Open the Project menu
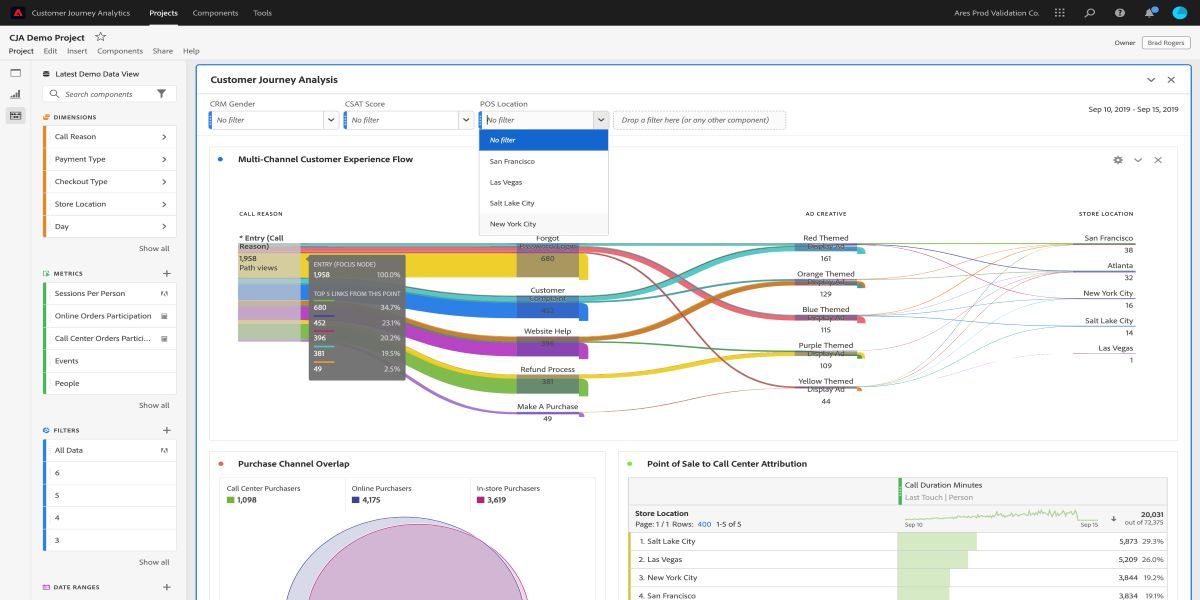The height and width of the screenshot is (600, 1200). (21, 51)
